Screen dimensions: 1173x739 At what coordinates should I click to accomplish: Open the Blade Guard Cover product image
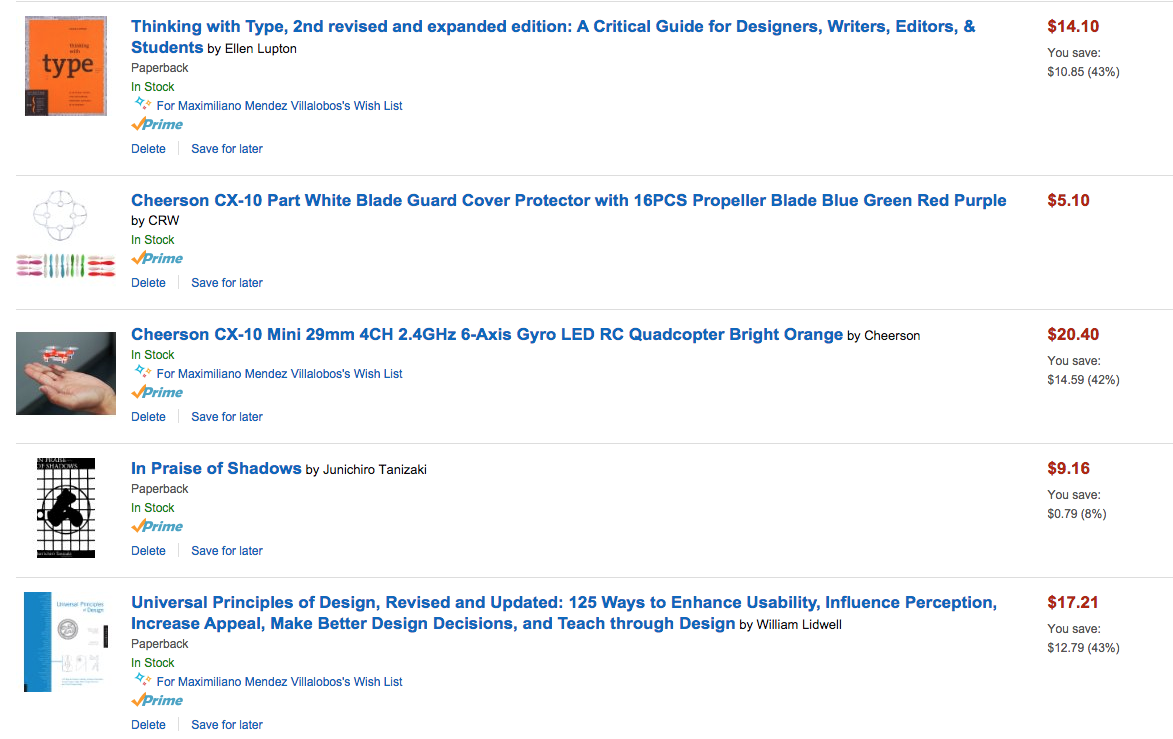[x=66, y=238]
